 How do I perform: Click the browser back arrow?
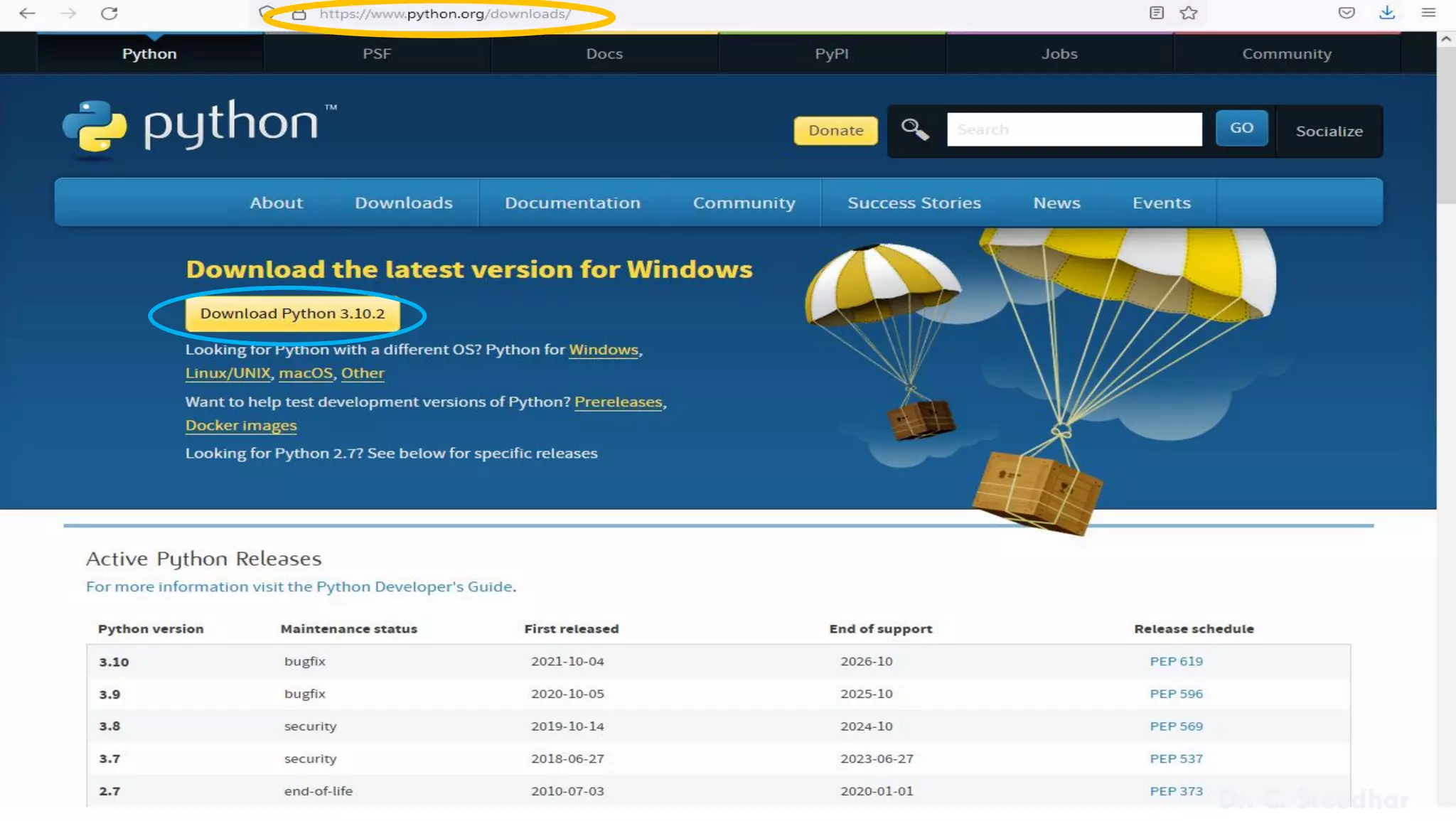click(x=27, y=13)
